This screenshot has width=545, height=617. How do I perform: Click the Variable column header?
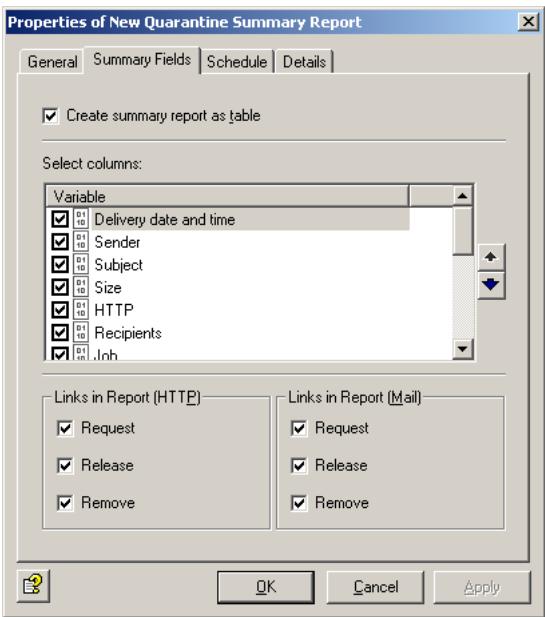pyautogui.click(x=227, y=196)
